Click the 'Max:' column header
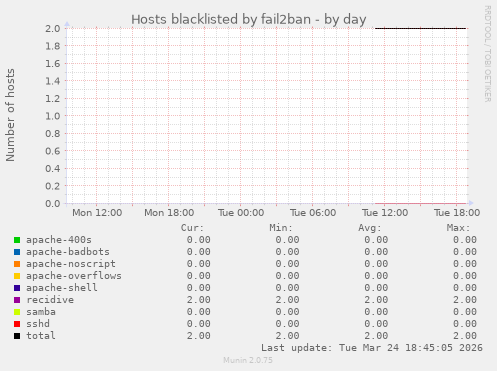 (x=458, y=228)
